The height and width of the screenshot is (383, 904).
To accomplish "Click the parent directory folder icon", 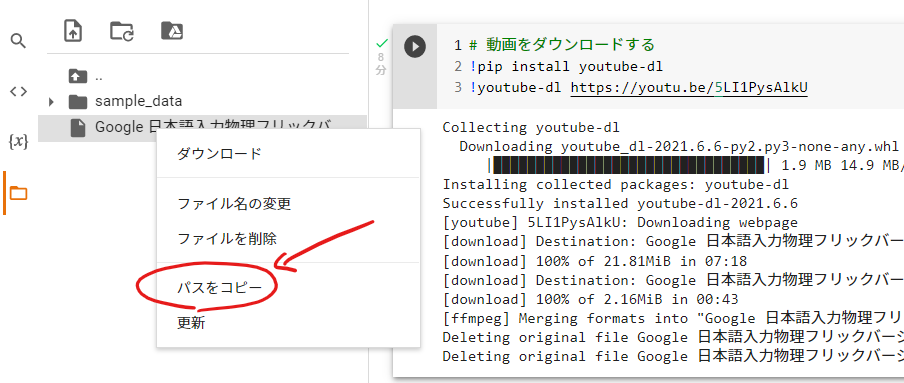I will 77,76.
